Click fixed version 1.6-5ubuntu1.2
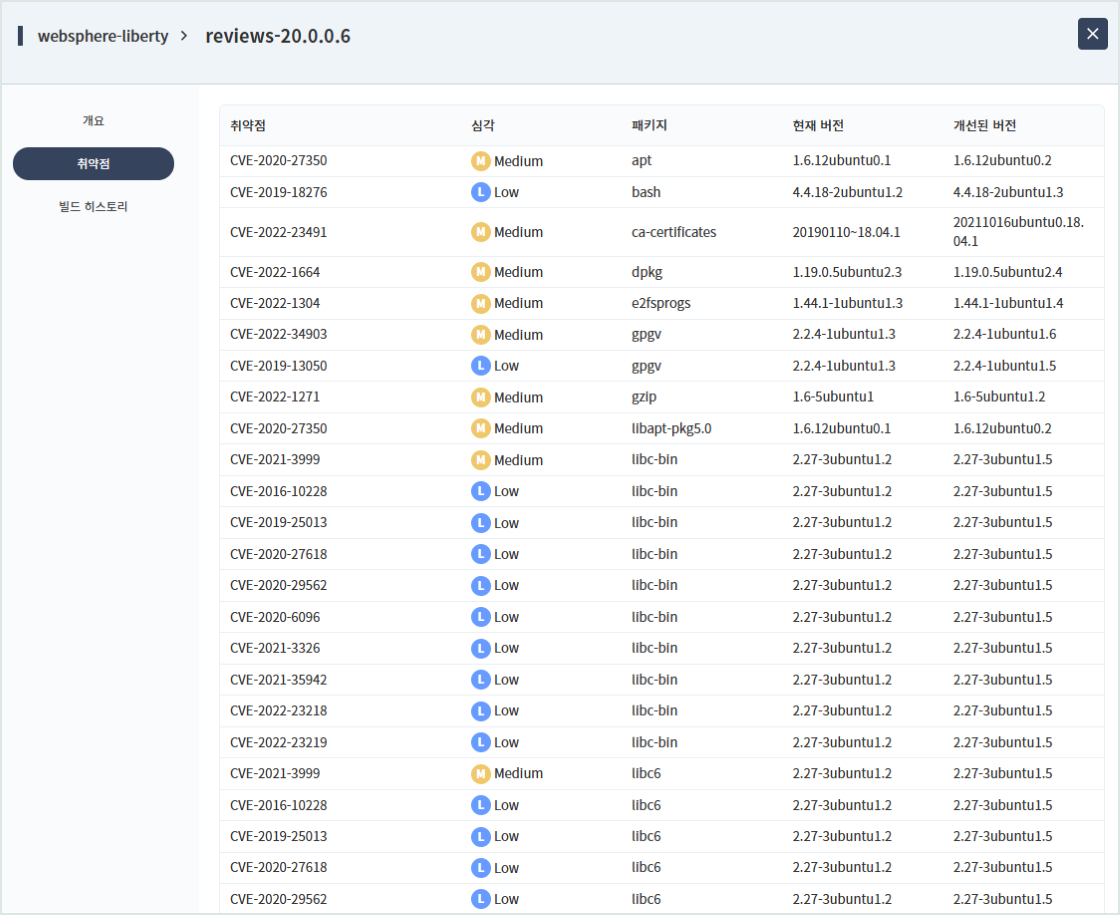This screenshot has width=1120, height=915. click(x=999, y=397)
